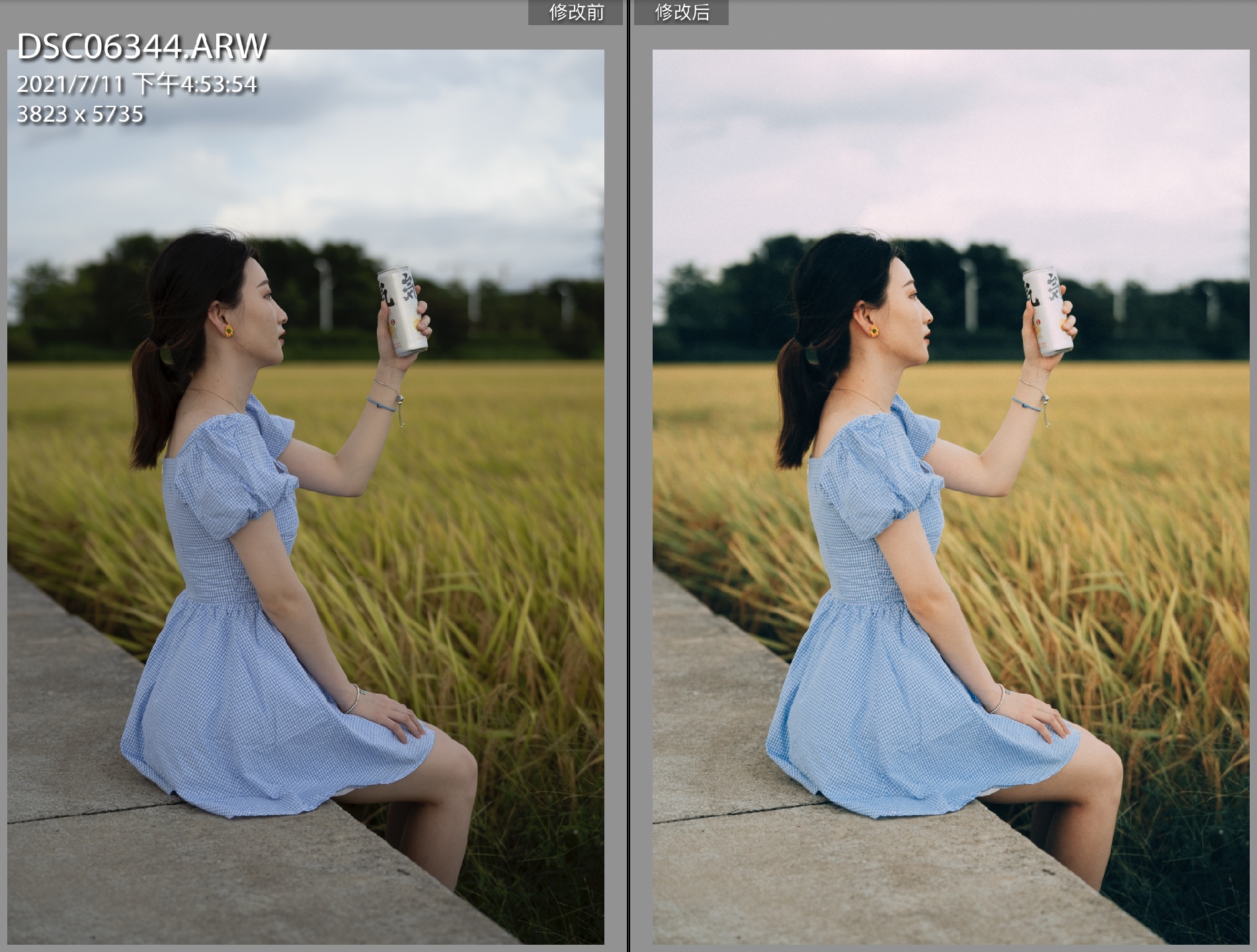Click the sunflower earring in the before photo
Viewport: 1257px width, 952px height.
tap(228, 331)
